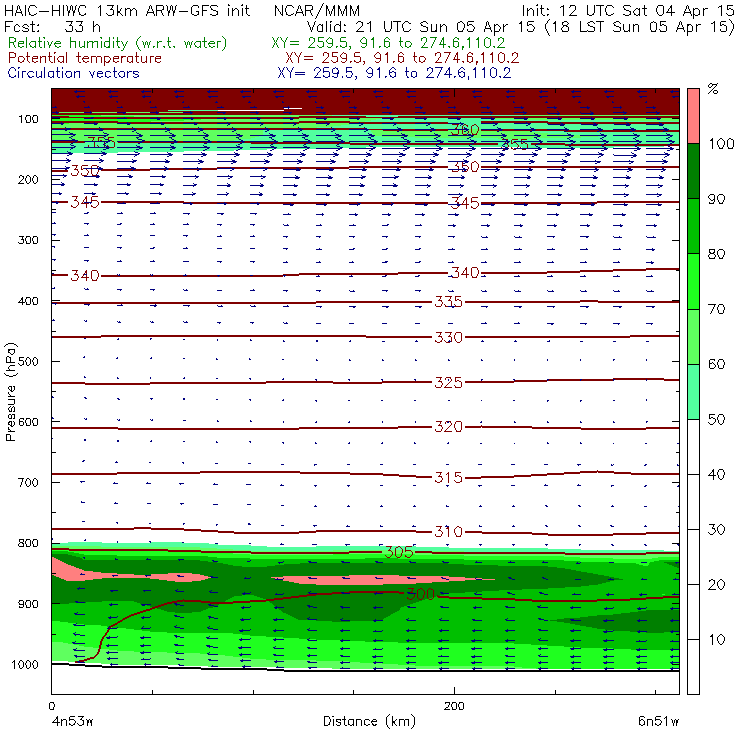Click the '310' contour label
Viewport: 740px width, 740px height.
pyautogui.click(x=448, y=532)
